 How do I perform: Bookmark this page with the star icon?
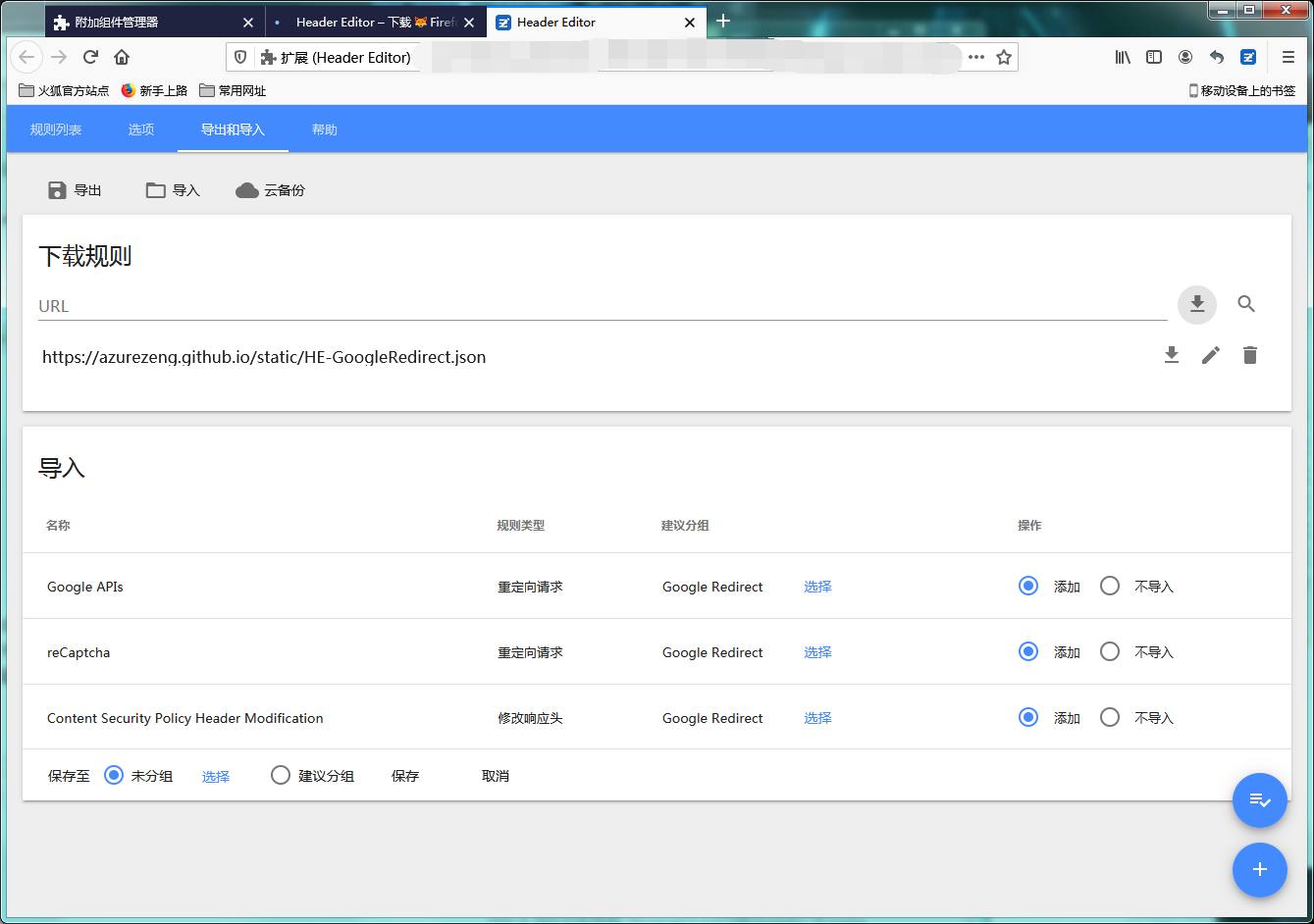coord(1003,57)
